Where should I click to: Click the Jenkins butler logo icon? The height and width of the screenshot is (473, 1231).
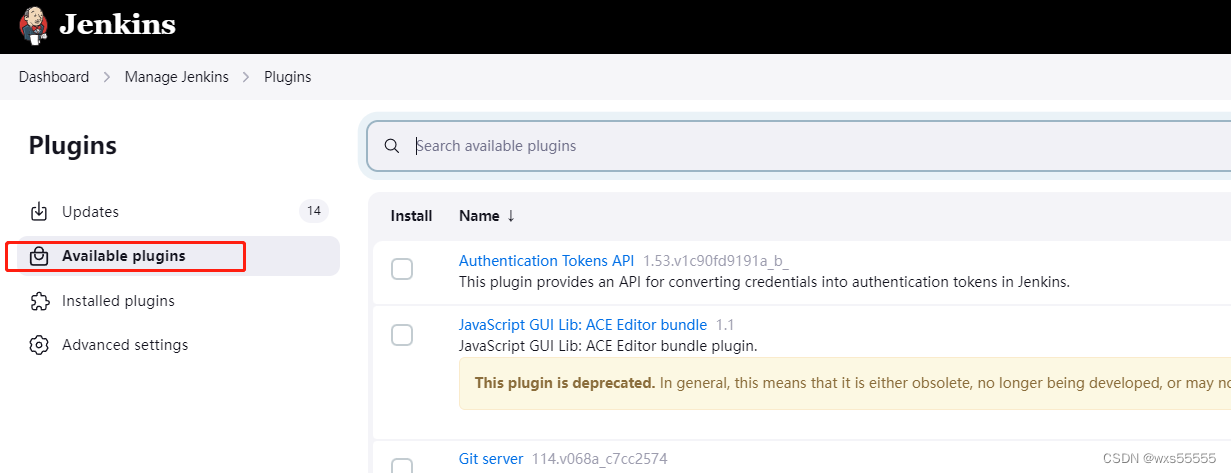point(34,25)
